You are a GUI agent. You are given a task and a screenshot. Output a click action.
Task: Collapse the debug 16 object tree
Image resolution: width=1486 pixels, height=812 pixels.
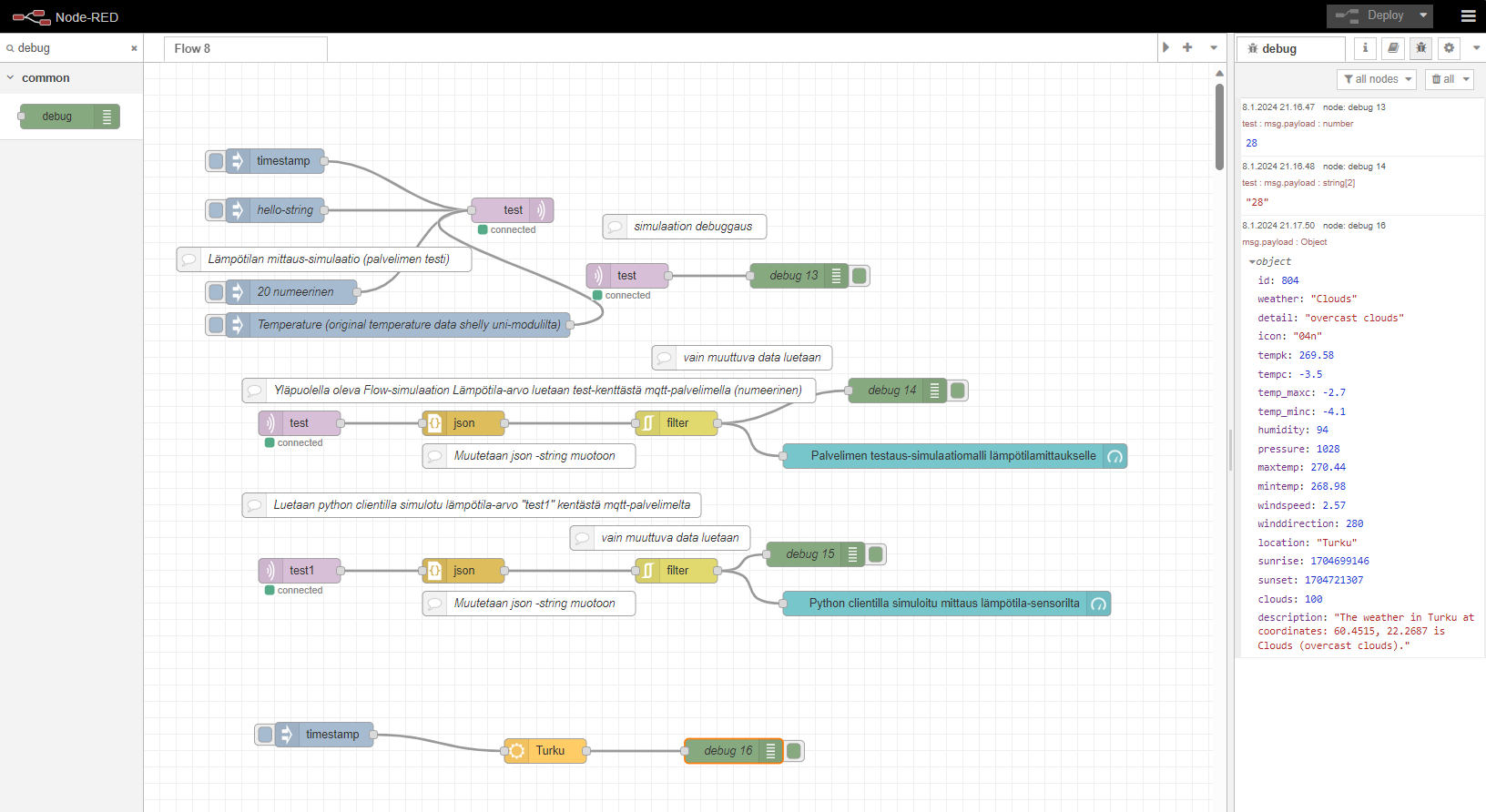point(1252,262)
